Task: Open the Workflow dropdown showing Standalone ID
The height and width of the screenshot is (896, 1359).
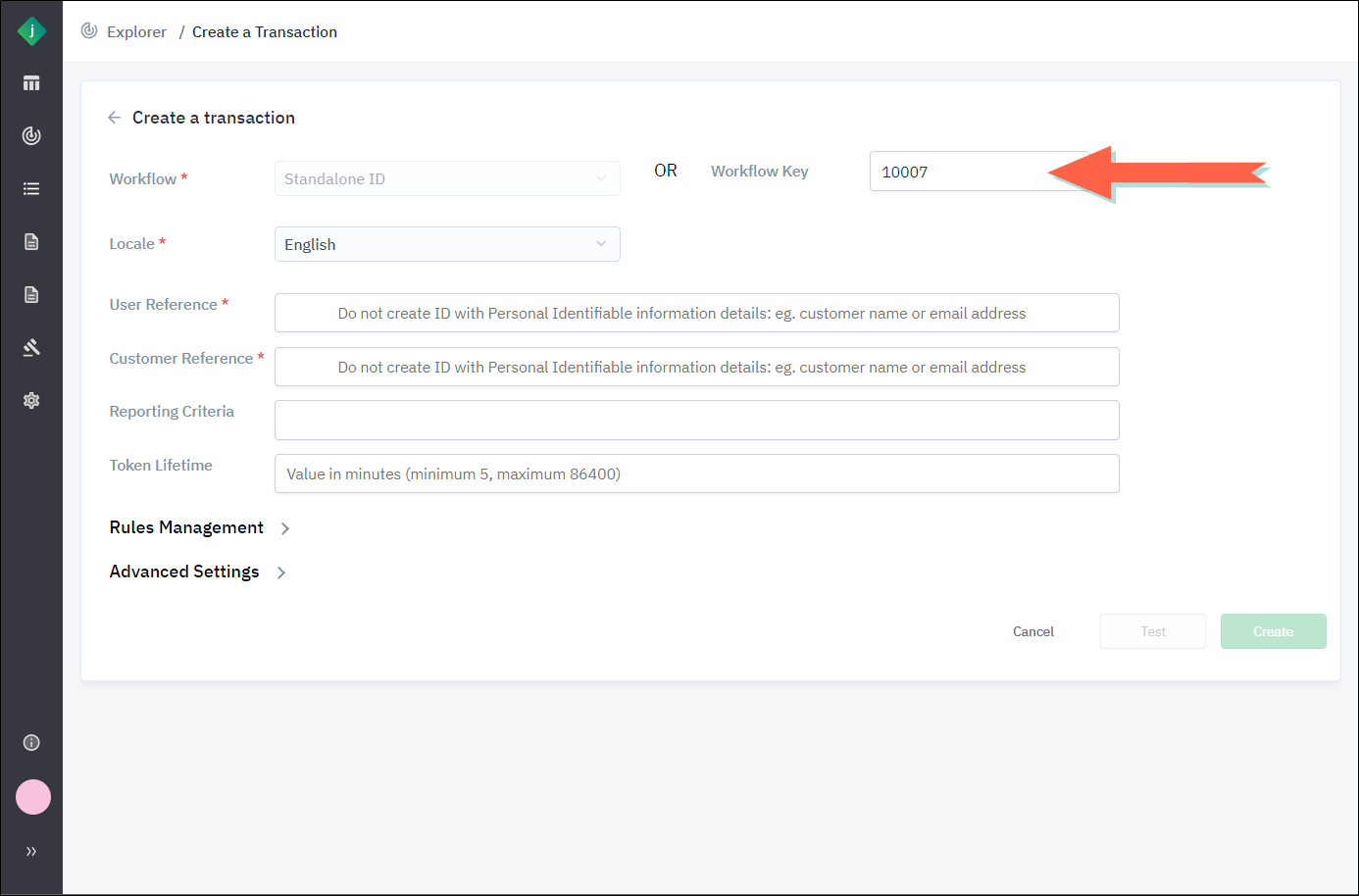Action: pyautogui.click(x=447, y=178)
